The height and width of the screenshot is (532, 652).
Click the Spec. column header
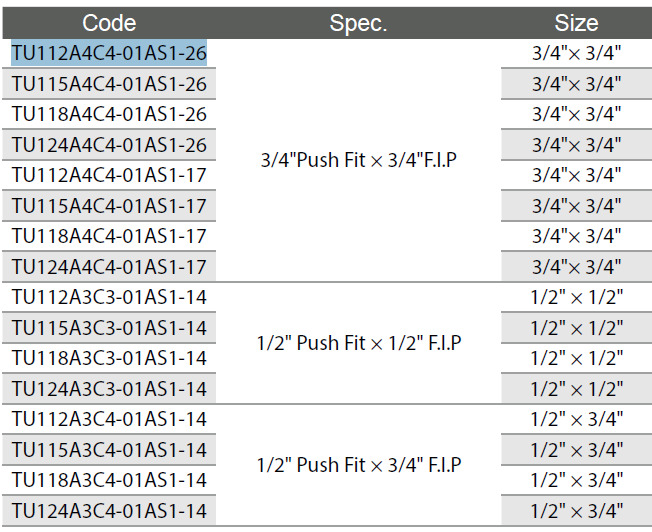(x=358, y=23)
